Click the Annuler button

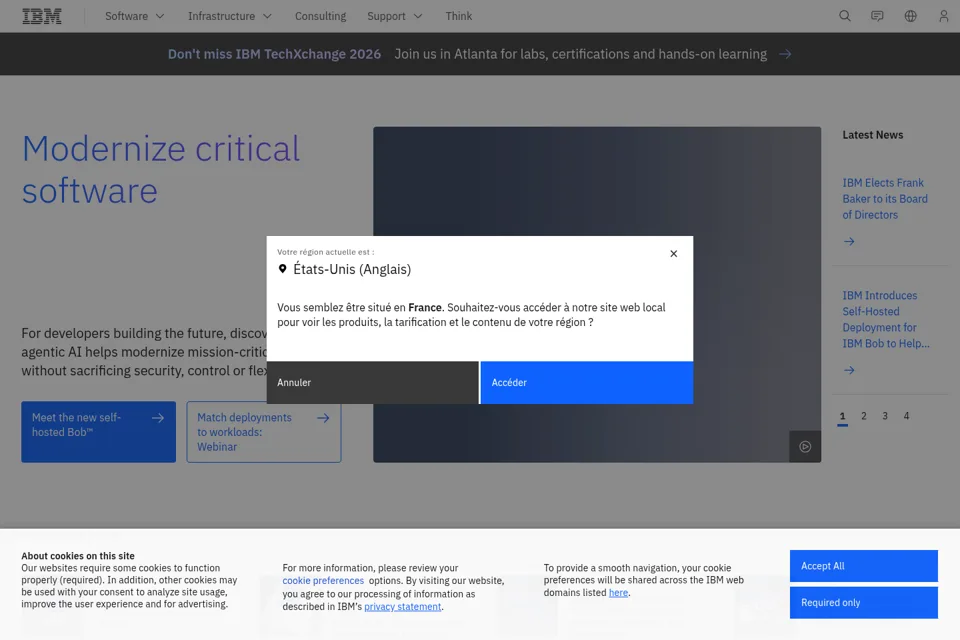(x=372, y=382)
